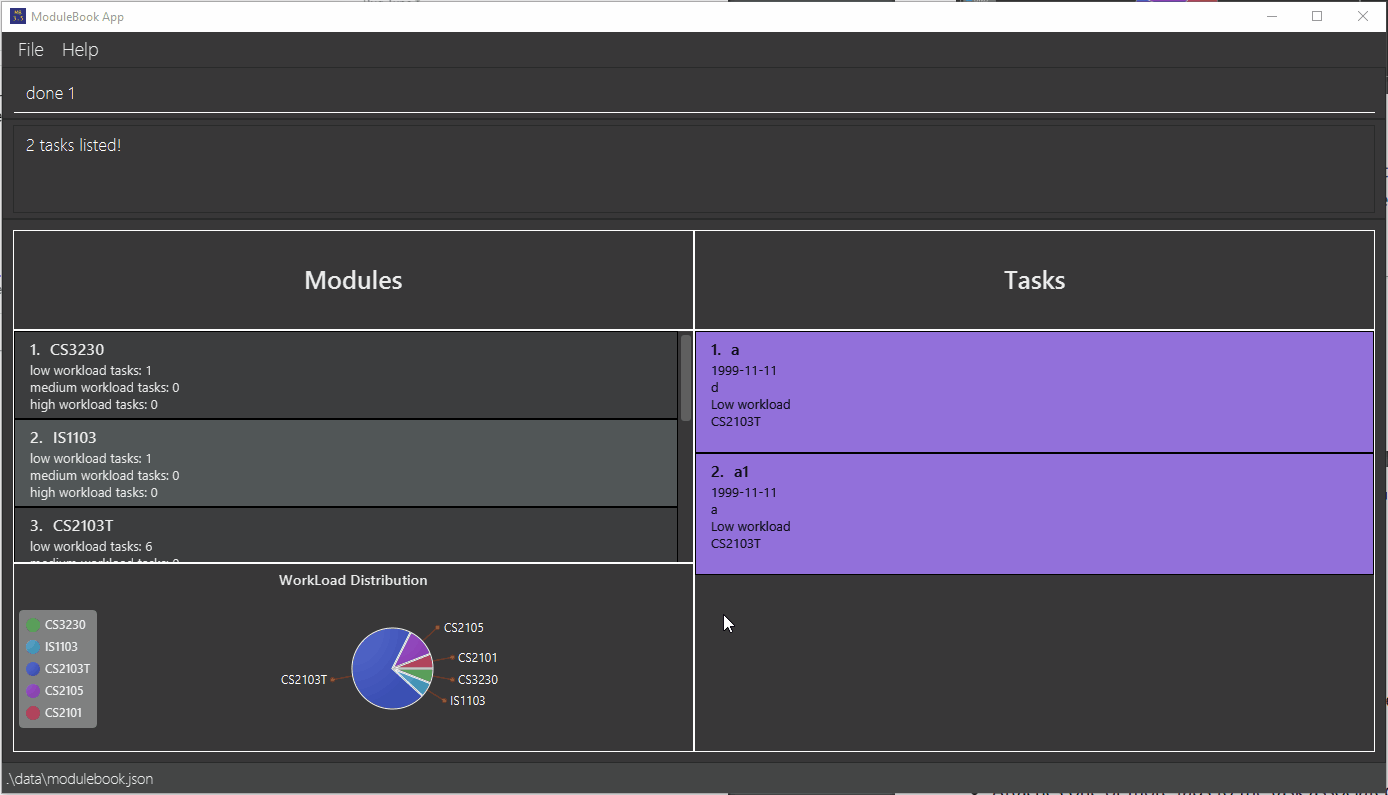
Task: Click the data\modulebook.json status bar path
Action: [x=79, y=779]
